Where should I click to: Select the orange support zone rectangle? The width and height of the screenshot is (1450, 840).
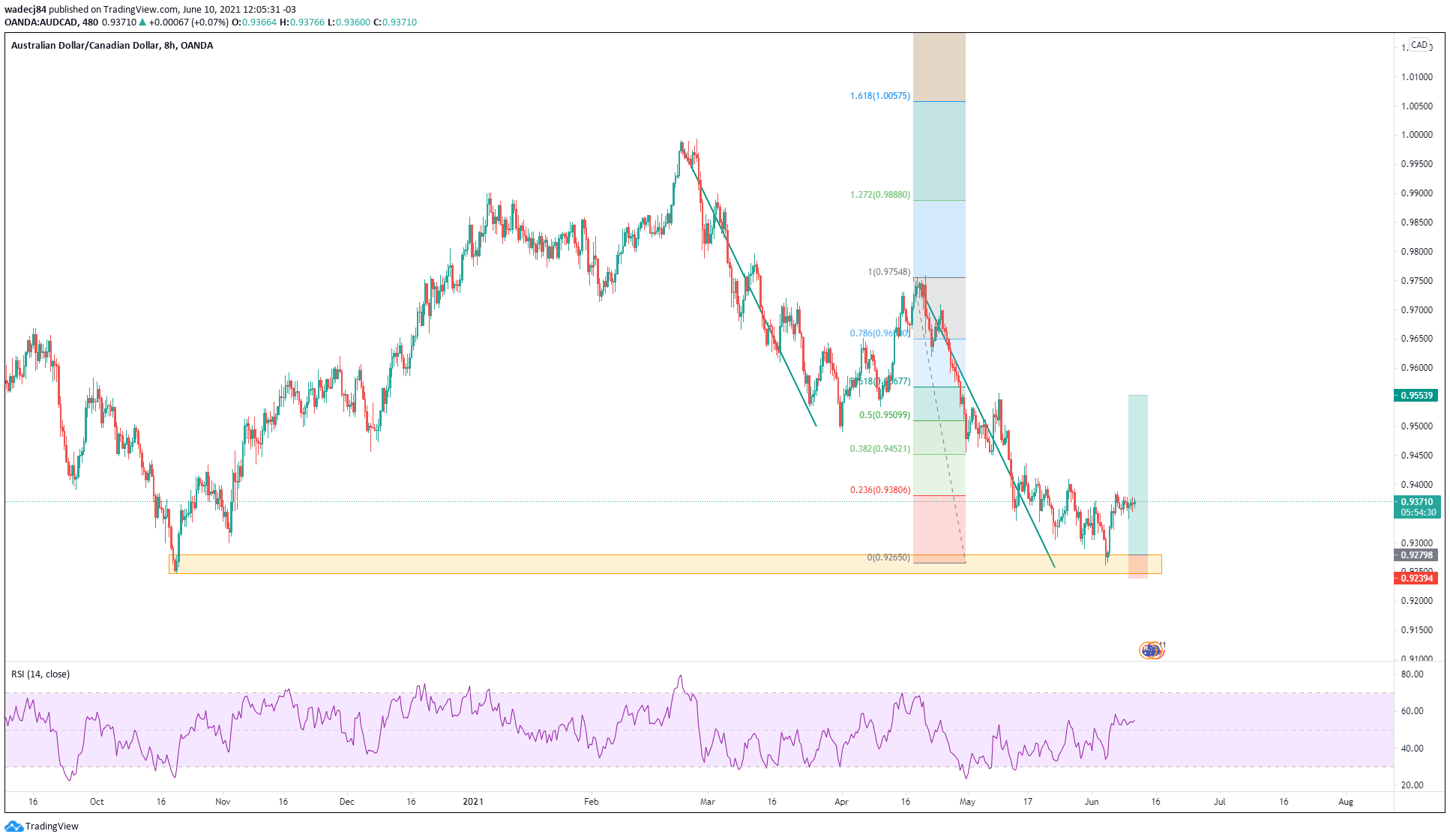[x=600, y=564]
